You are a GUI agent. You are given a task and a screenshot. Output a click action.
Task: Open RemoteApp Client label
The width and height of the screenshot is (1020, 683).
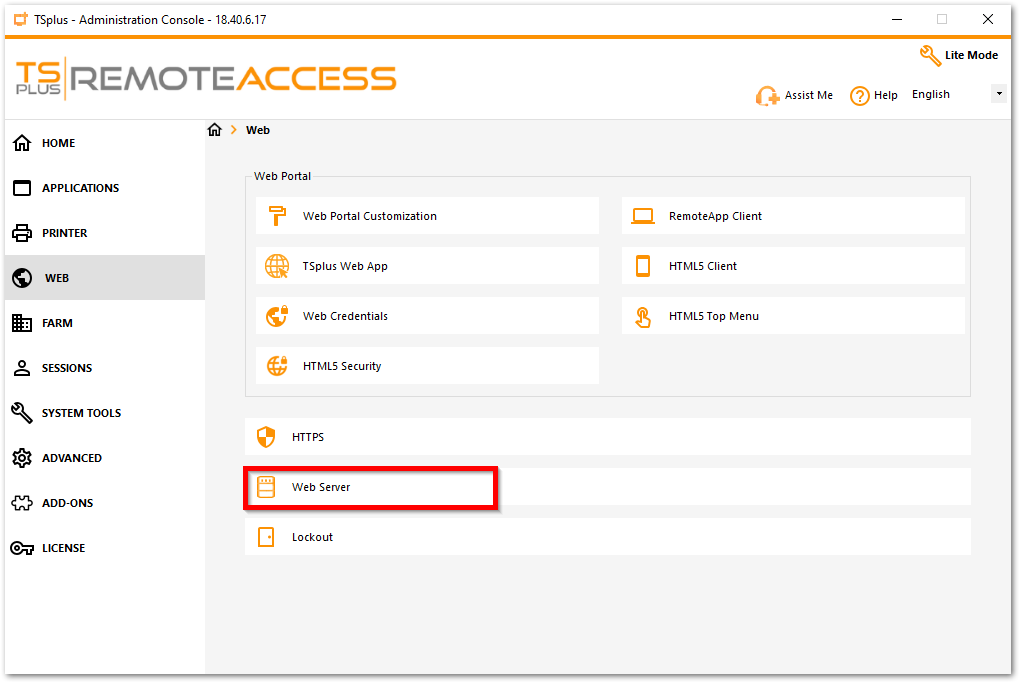715,216
